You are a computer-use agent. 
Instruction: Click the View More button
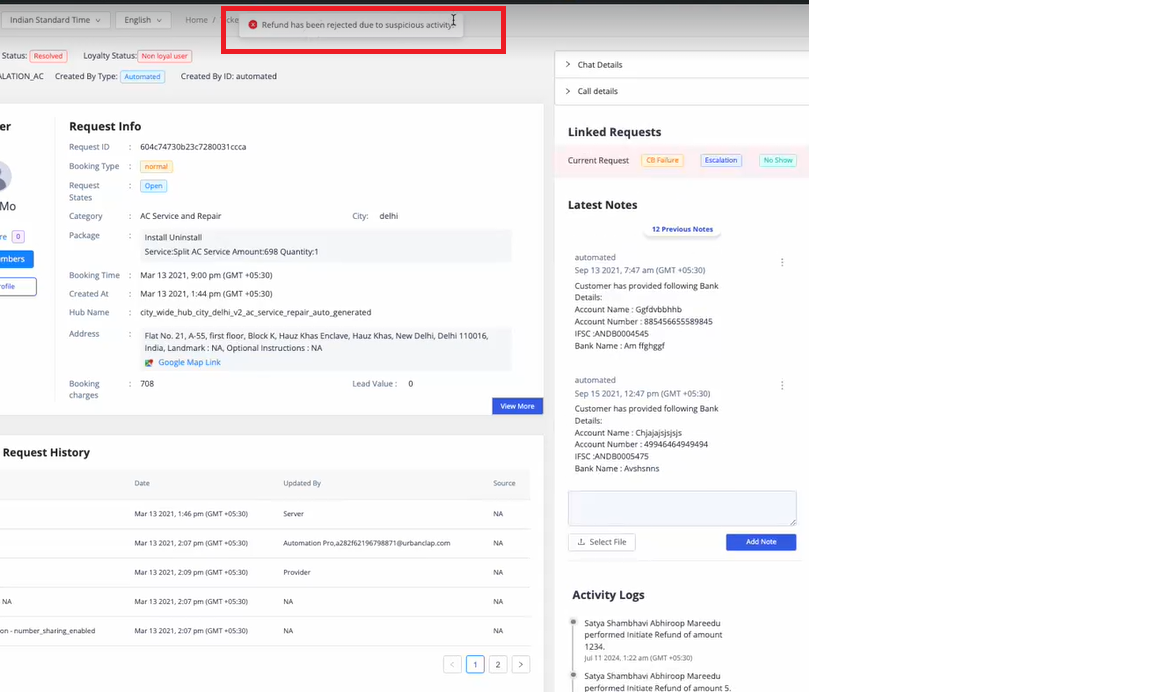pyautogui.click(x=517, y=406)
